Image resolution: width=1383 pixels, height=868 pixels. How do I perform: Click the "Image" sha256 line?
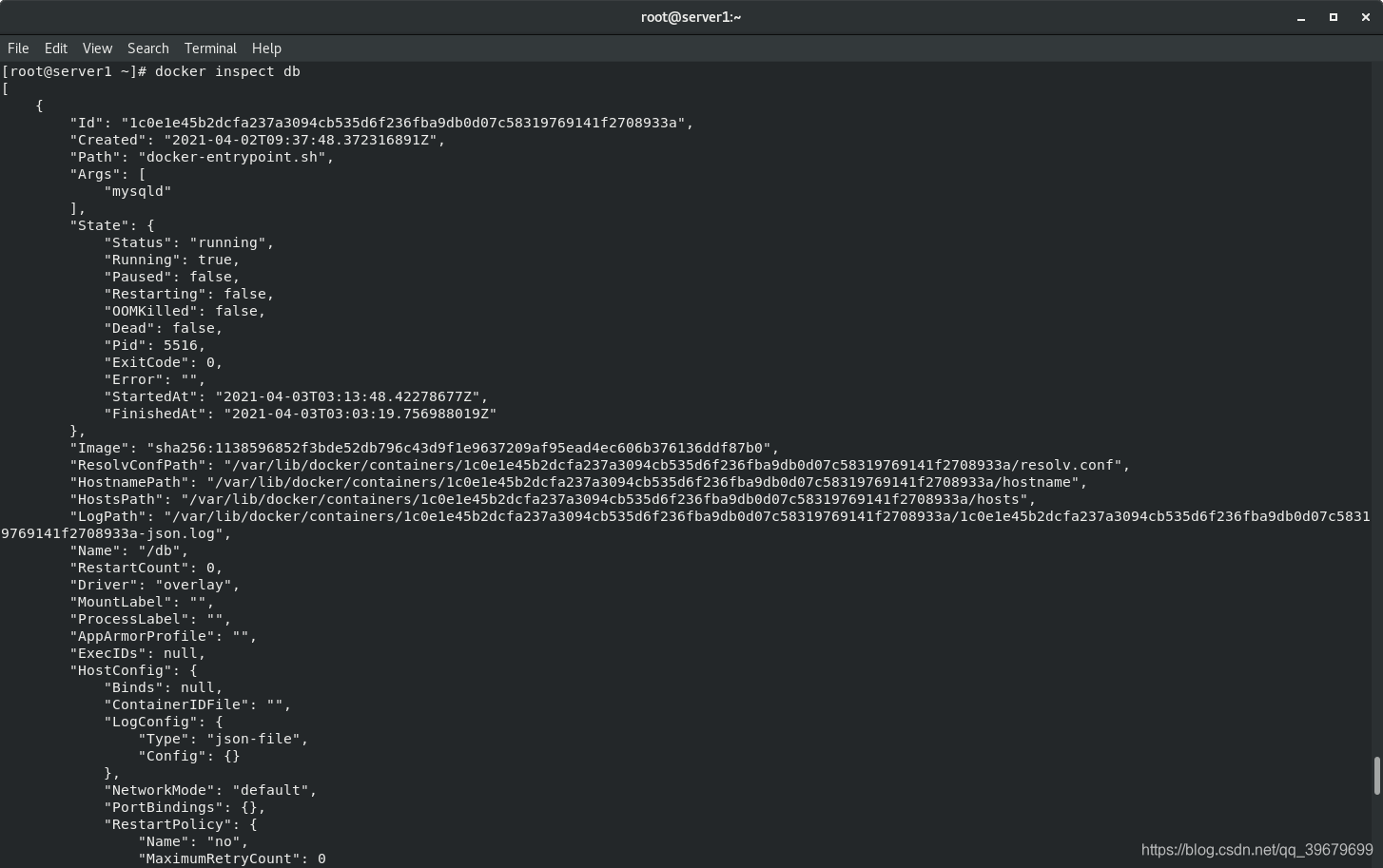[x=424, y=448]
